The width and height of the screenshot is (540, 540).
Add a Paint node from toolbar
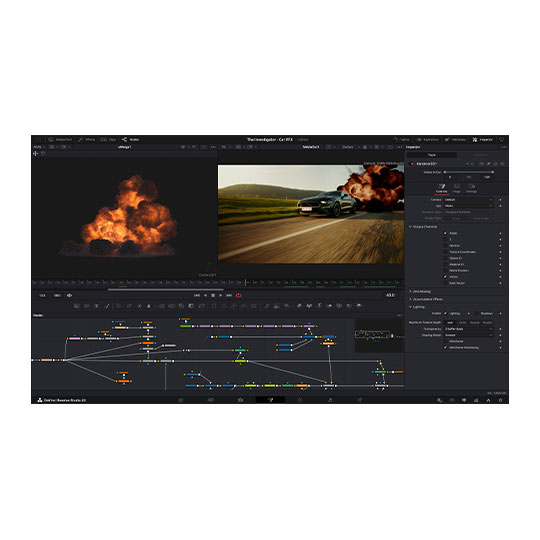tap(107, 306)
